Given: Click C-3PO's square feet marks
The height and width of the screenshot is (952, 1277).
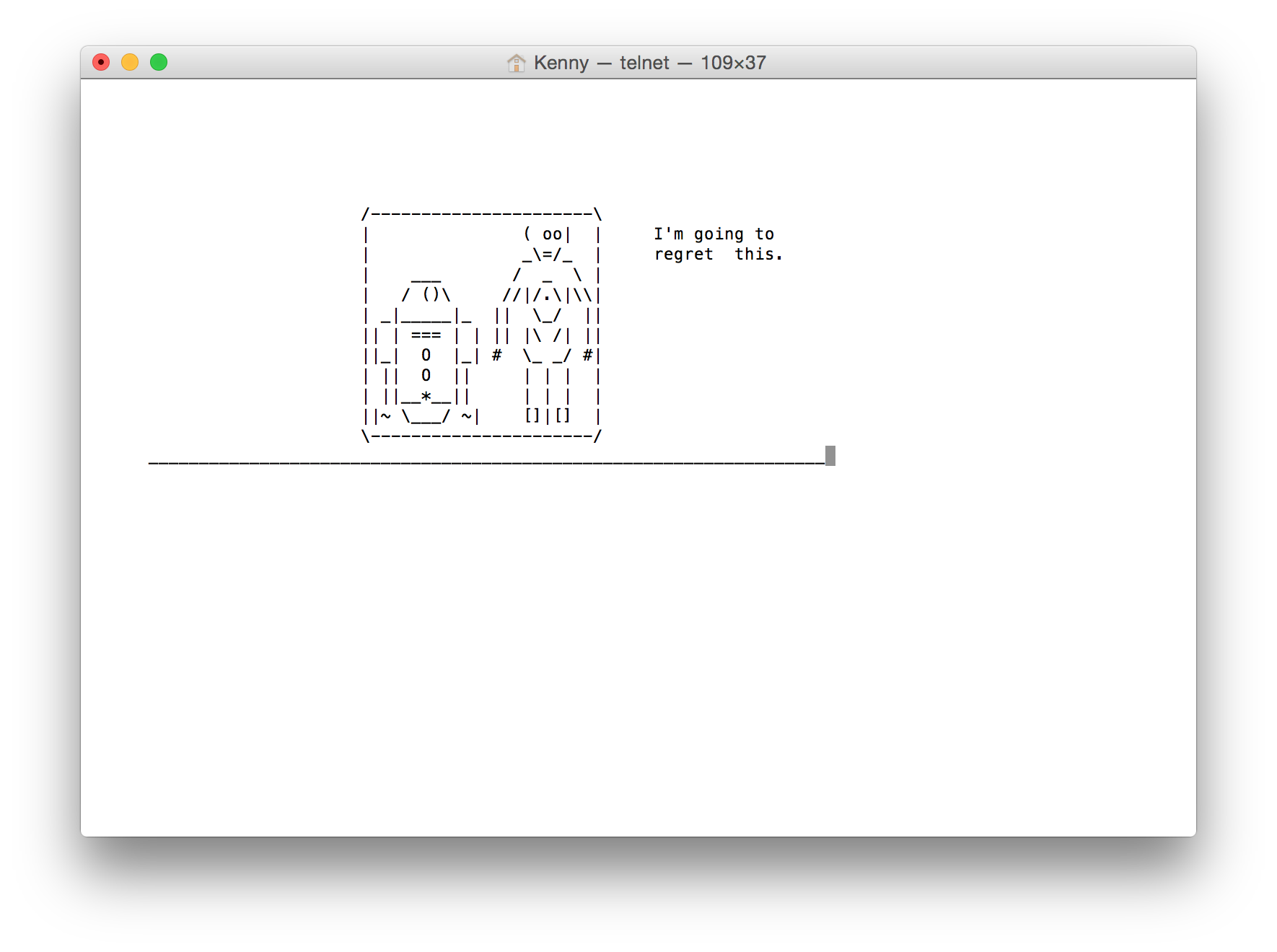Looking at the screenshot, I should coord(548,415).
